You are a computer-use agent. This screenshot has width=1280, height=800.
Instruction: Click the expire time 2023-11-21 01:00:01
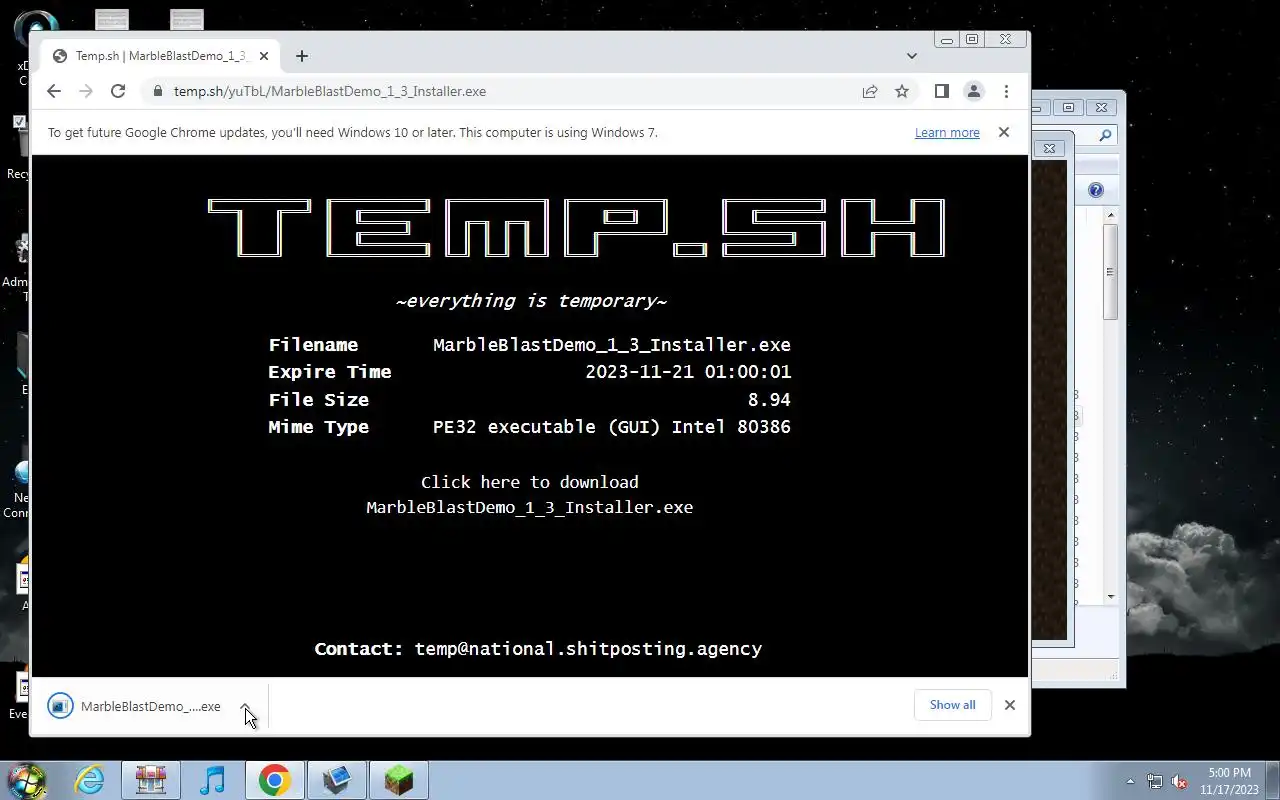[688, 372]
